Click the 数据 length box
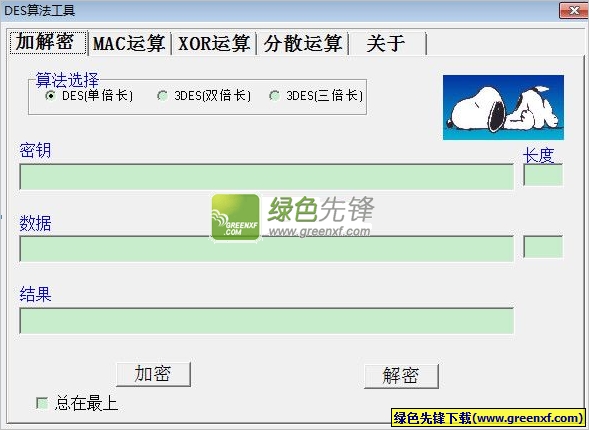This screenshot has height=430, width=589. (543, 247)
